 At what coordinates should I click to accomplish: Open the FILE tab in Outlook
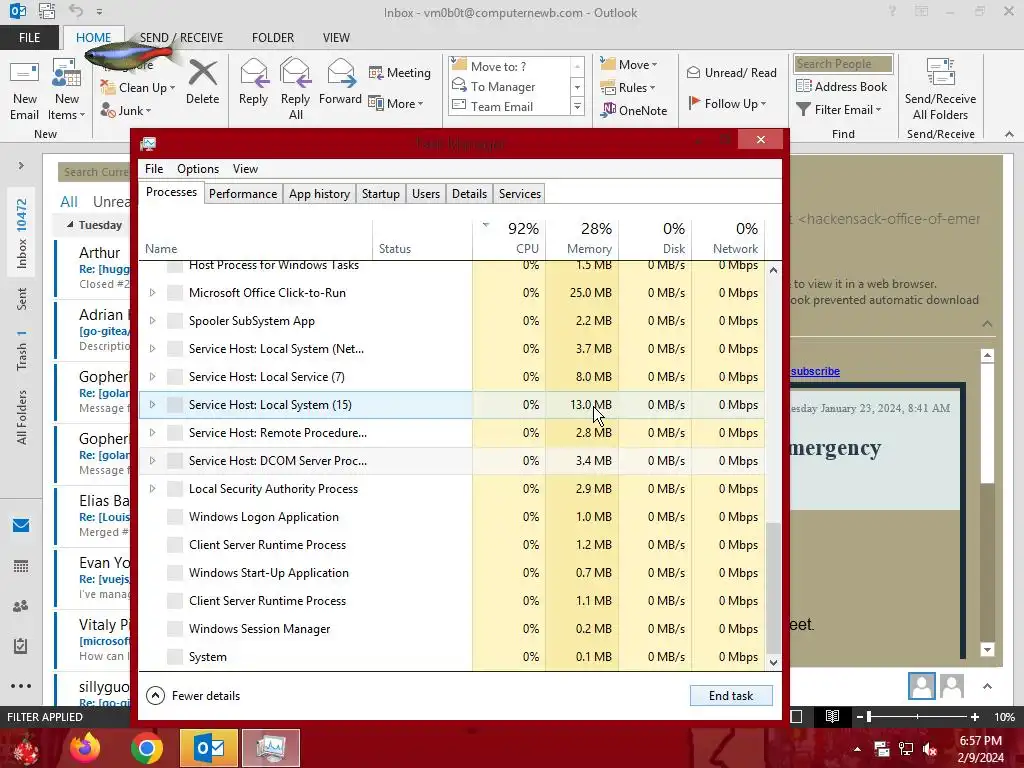pos(29,38)
